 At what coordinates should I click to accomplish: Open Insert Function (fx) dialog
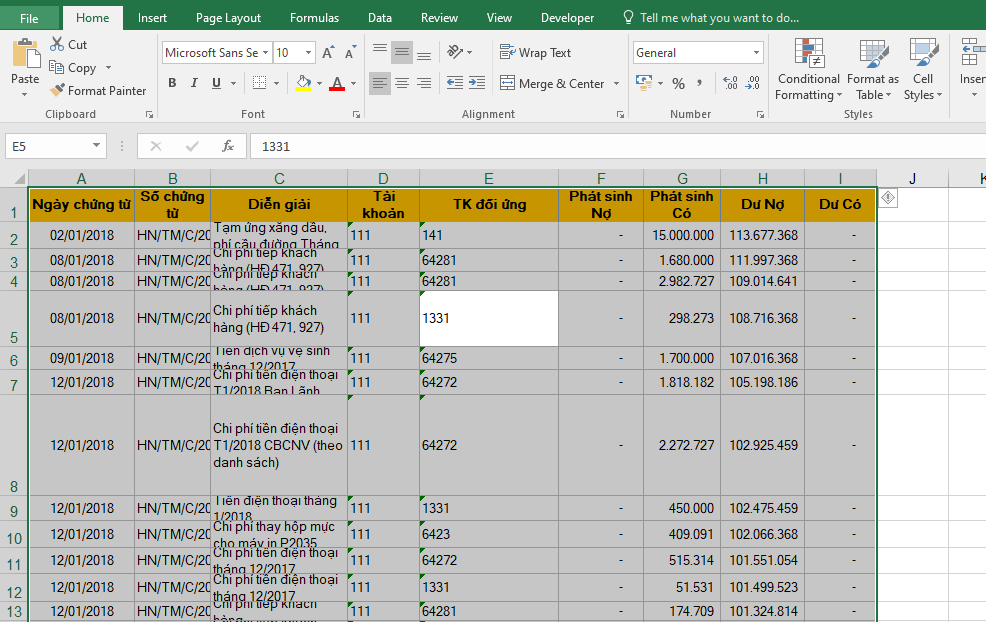click(228, 146)
